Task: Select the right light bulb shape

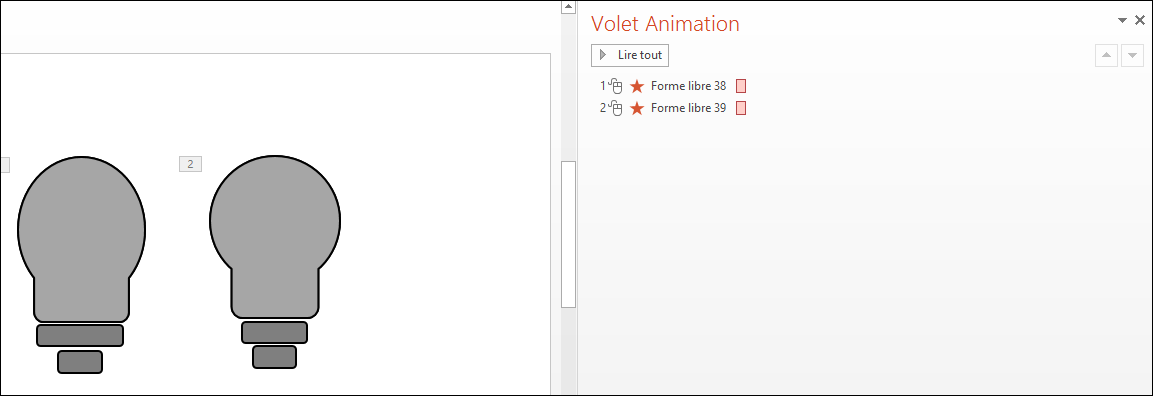Action: 275,237
